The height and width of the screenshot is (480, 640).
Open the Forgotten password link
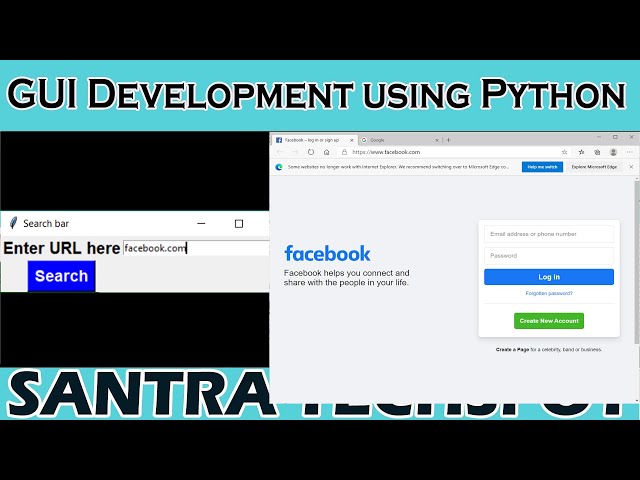(x=549, y=293)
